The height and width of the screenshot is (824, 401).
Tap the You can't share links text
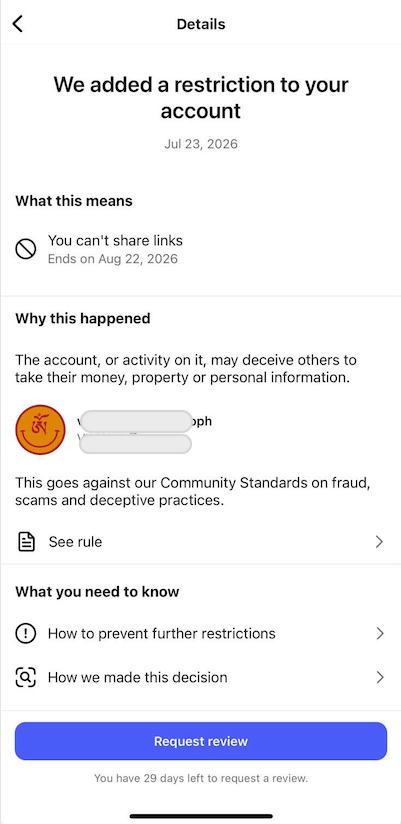pos(115,241)
